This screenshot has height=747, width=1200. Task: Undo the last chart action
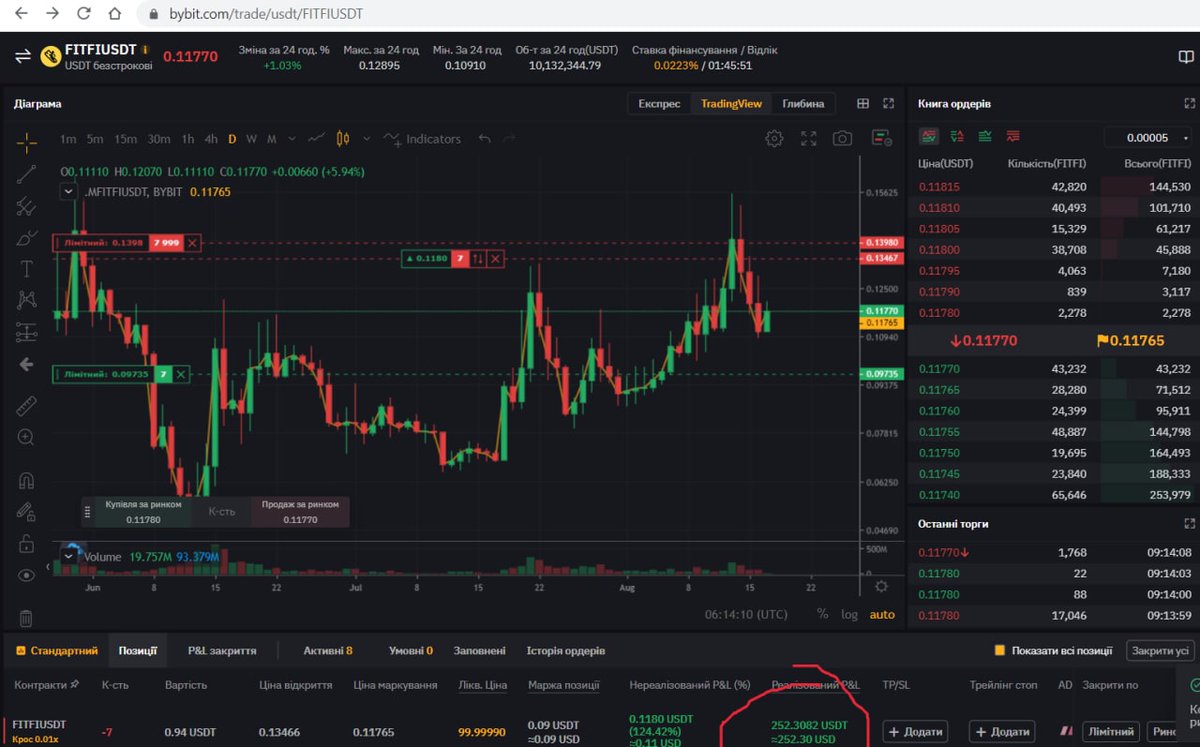point(485,139)
